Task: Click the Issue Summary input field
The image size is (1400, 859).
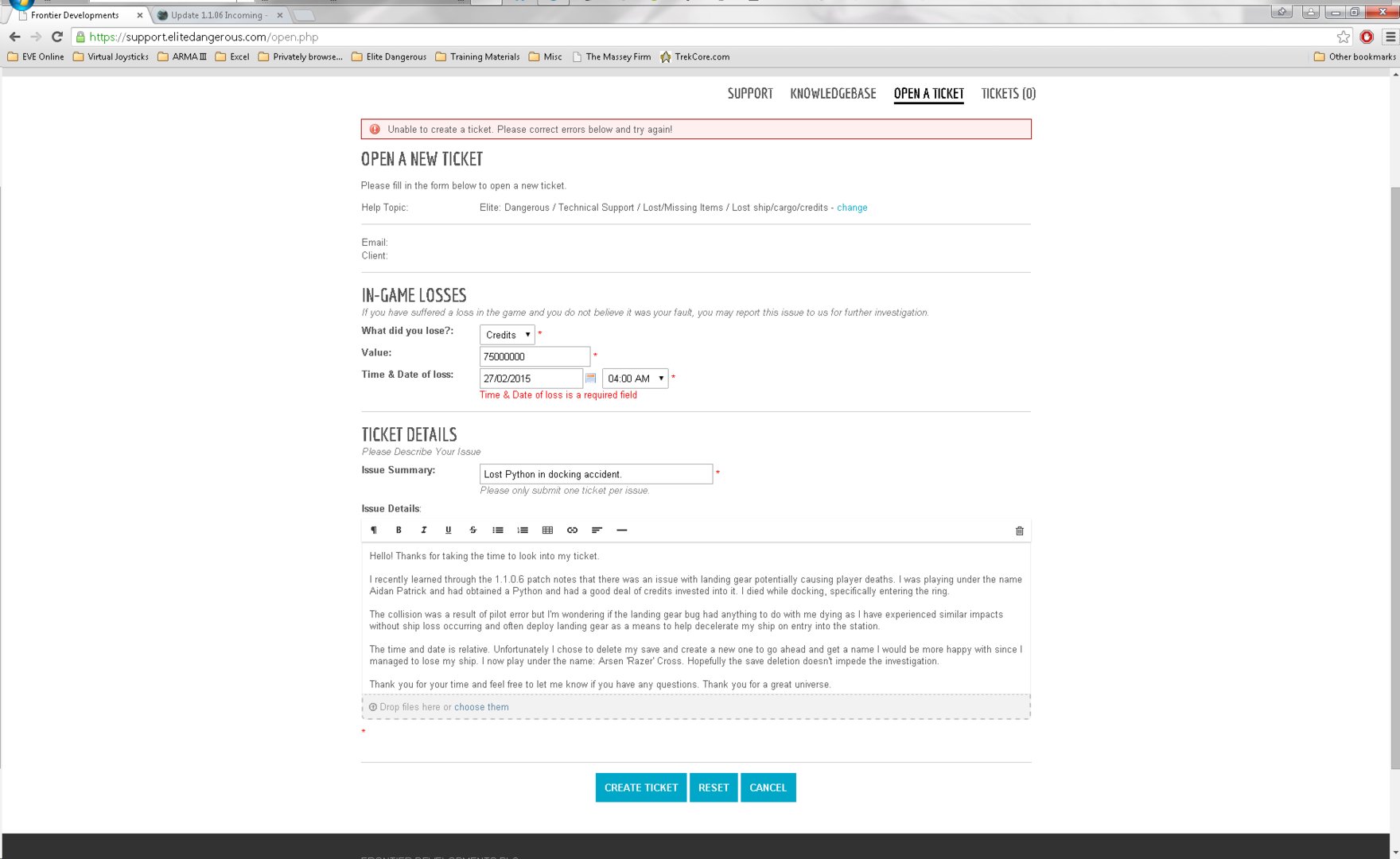Action: point(596,474)
